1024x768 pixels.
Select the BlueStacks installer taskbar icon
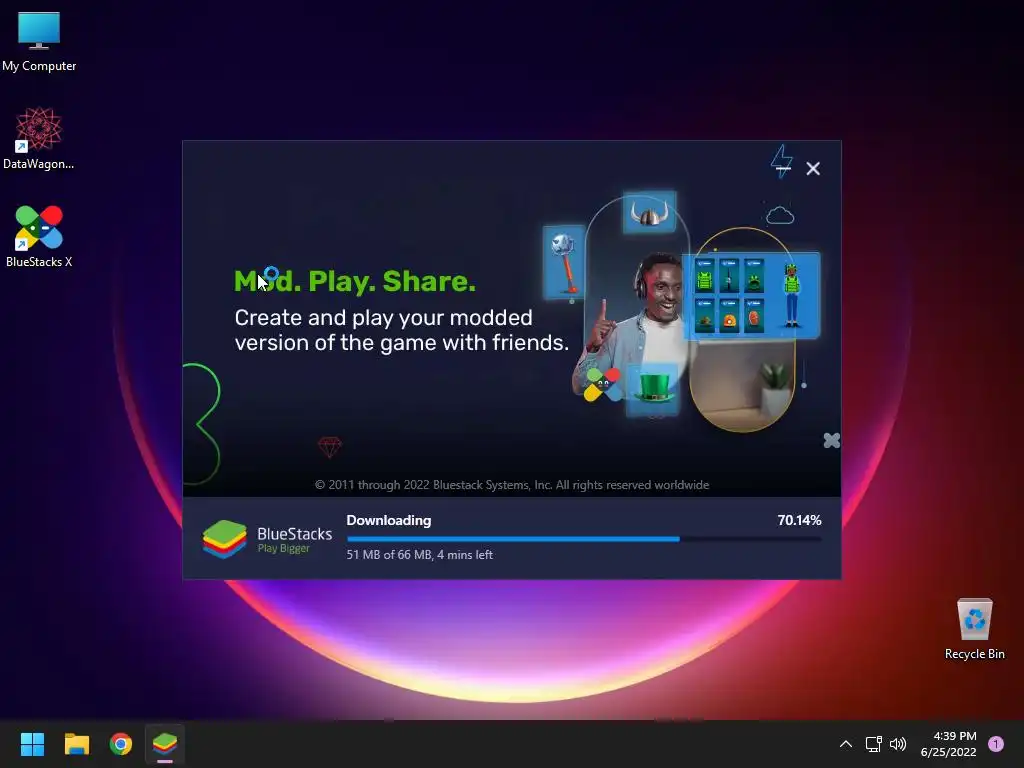coord(165,744)
